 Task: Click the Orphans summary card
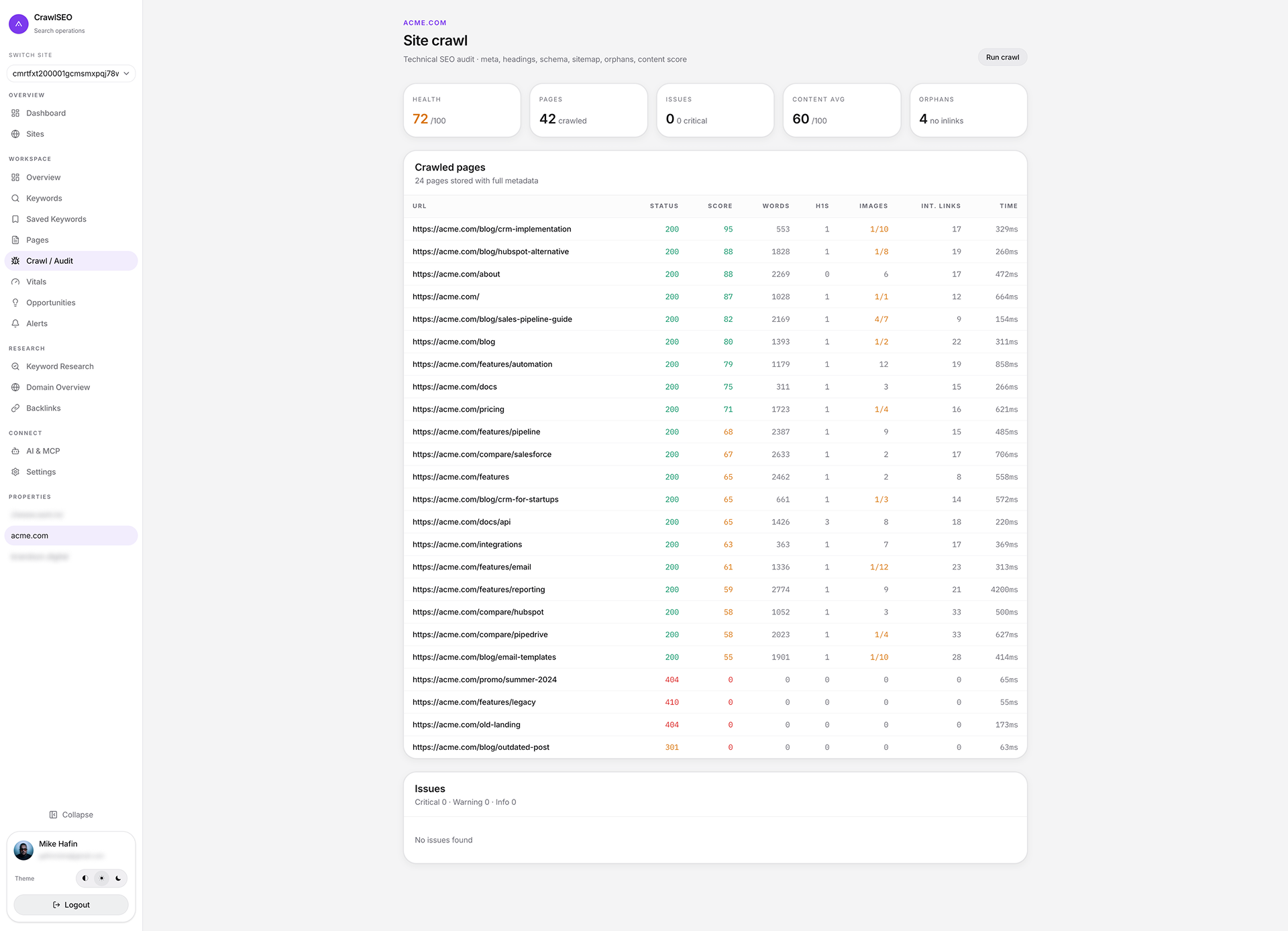pos(969,111)
